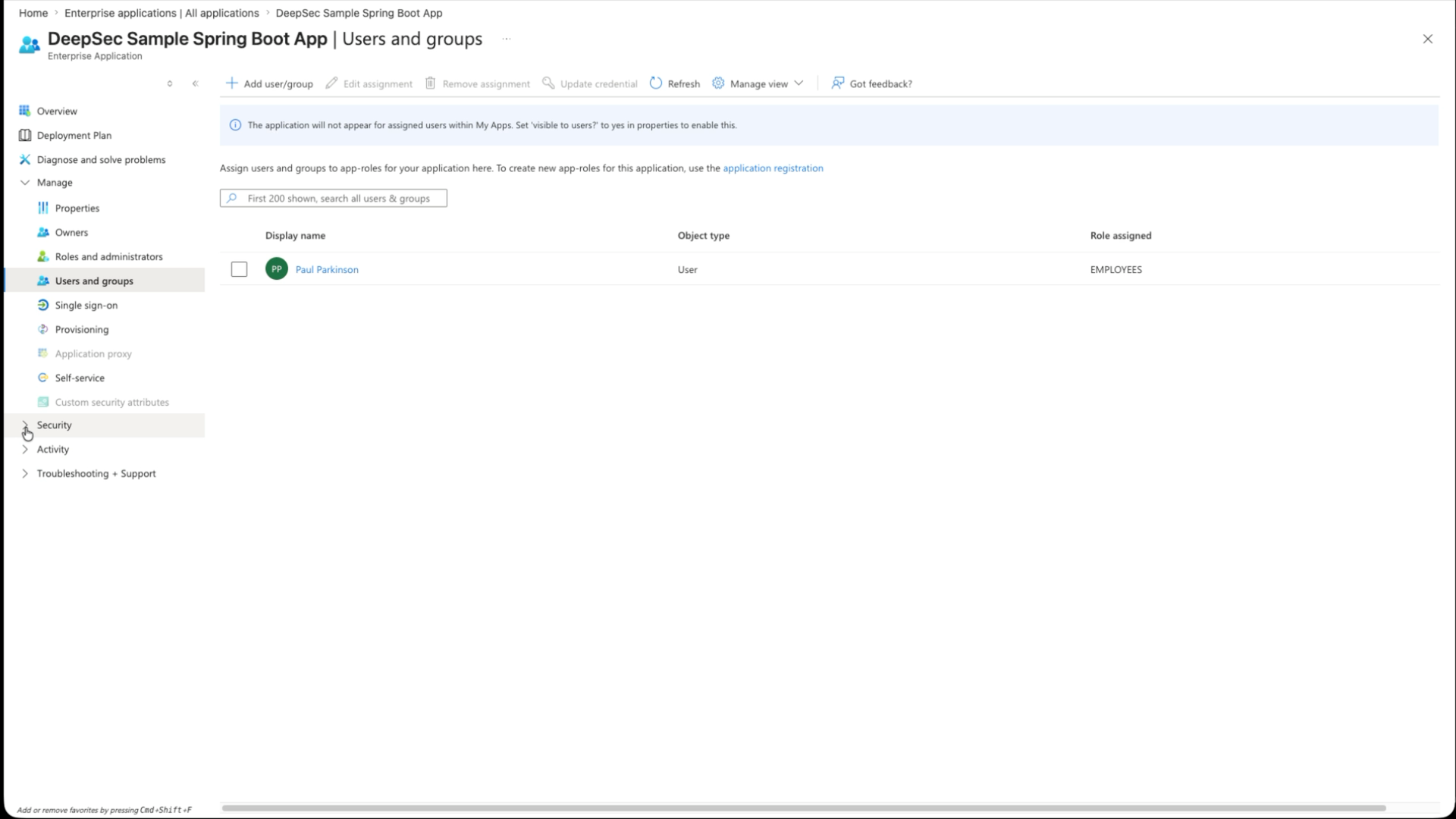Click the Got feedback person icon
Viewport: 1456px width, 819px height.
pyautogui.click(x=837, y=83)
